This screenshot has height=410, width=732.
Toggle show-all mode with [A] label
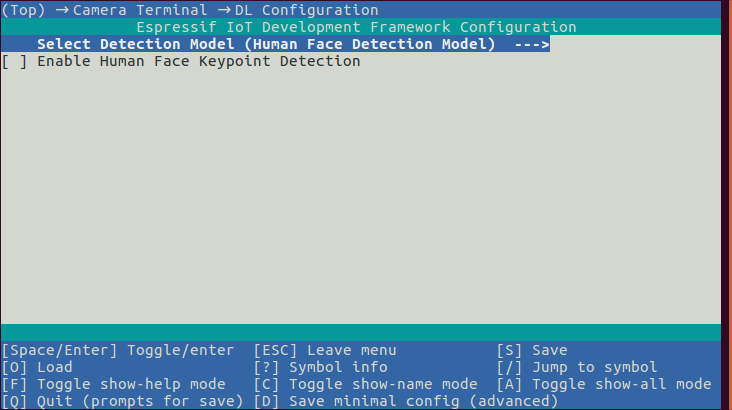pyautogui.click(x=604, y=384)
